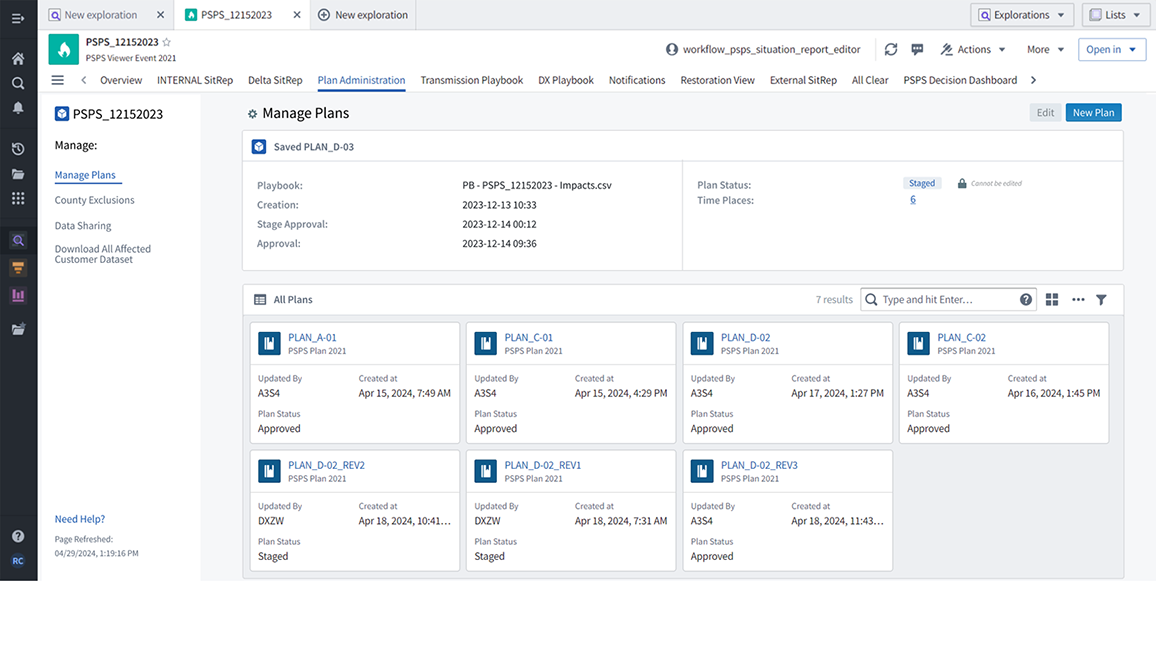Viewport: 1156px width, 650px height.
Task: Open the PLAN_D-02_REV3 plan link
Action: pyautogui.click(x=759, y=465)
